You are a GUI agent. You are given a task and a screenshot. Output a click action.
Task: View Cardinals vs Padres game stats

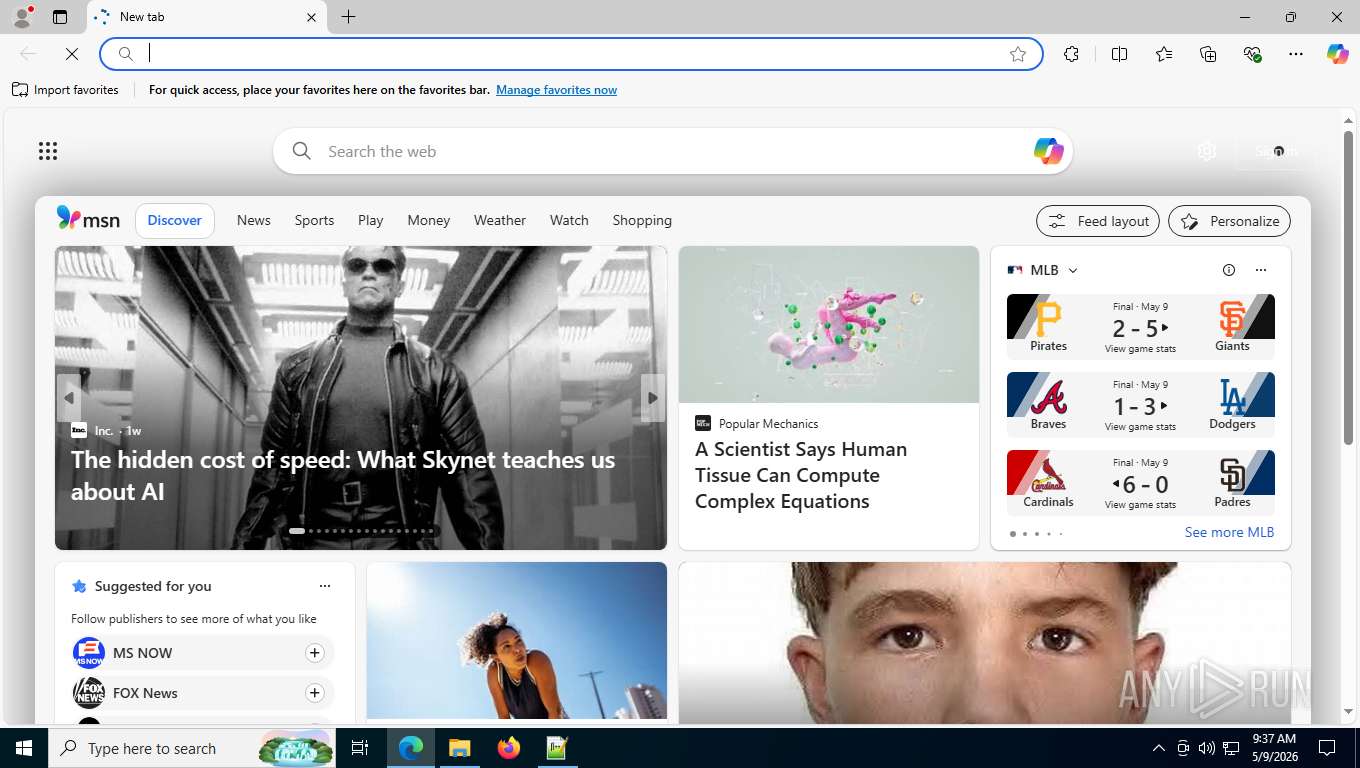pyautogui.click(x=1140, y=505)
